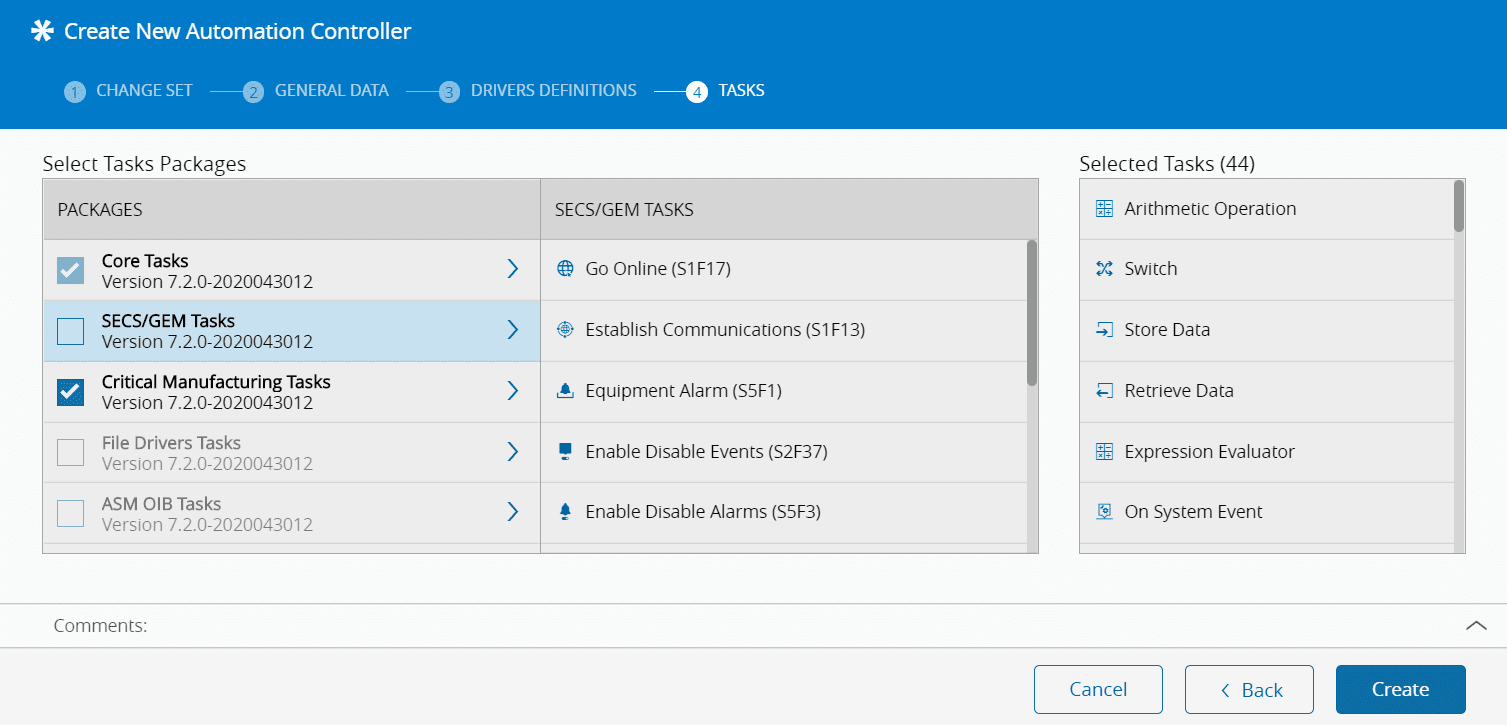Go to the General Data step
This screenshot has height=725, width=1507.
[331, 91]
